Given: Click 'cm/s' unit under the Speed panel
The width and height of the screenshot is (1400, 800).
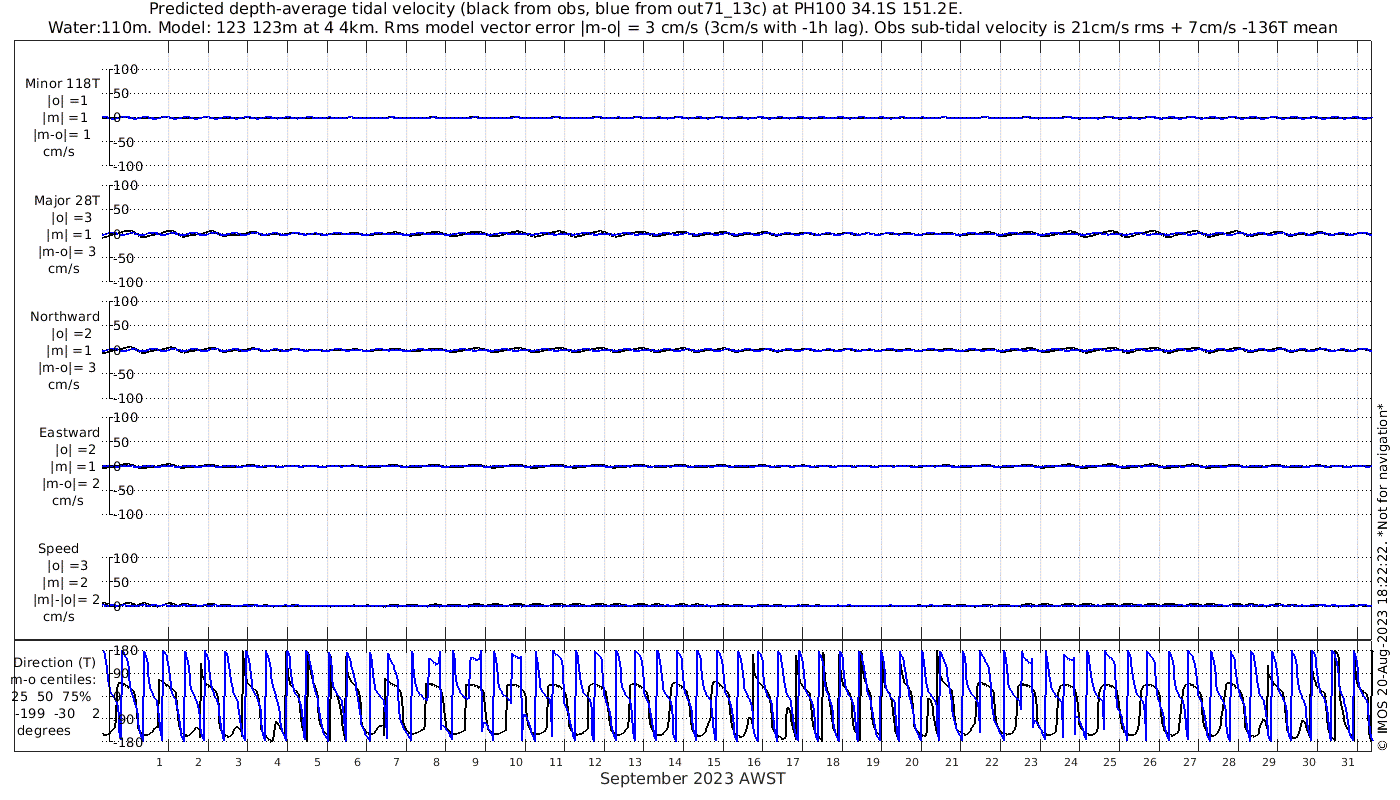Looking at the screenshot, I should tap(59, 616).
